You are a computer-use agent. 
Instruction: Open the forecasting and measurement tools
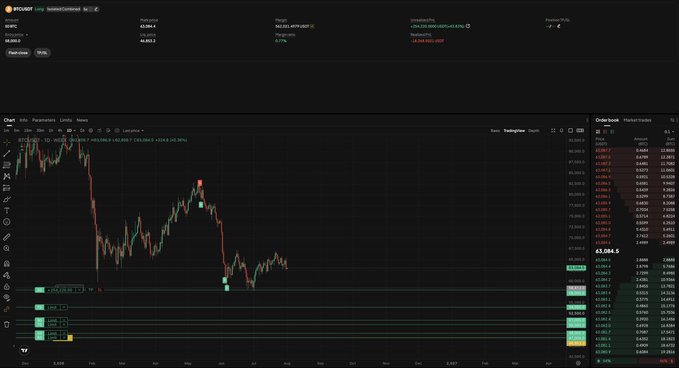[x=6, y=188]
